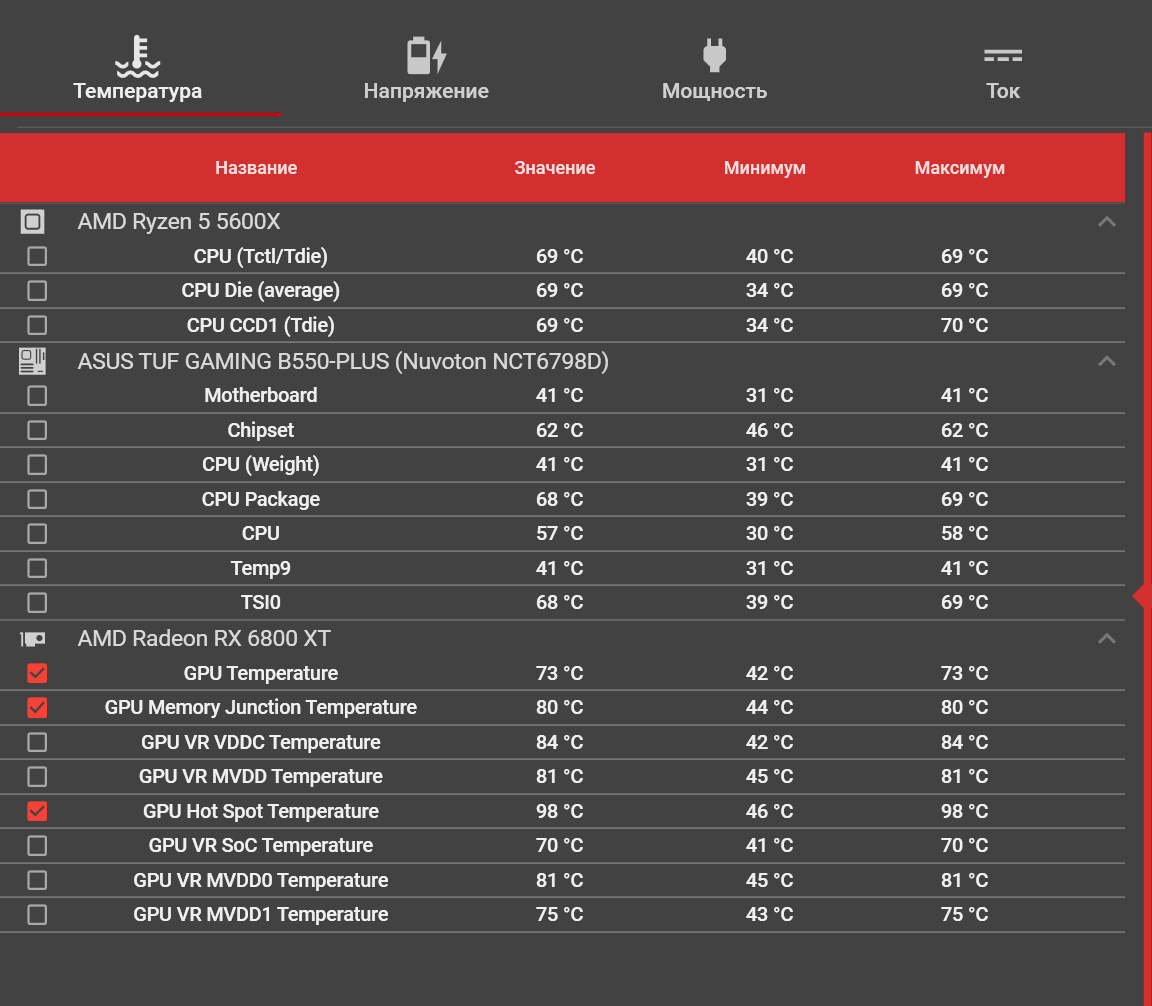Click the GPU Hot Spot Temperature label
1152x1006 pixels.
pyautogui.click(x=261, y=811)
